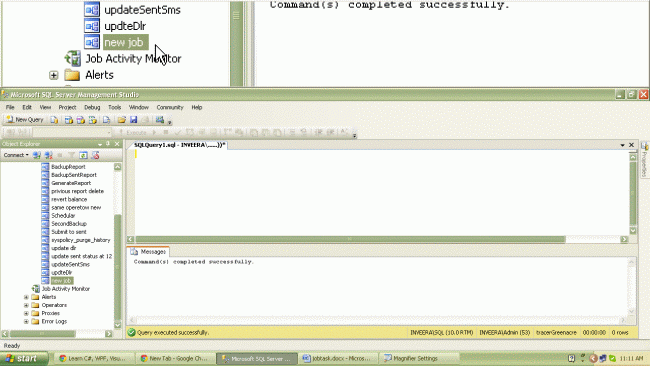Image resolution: width=650 pixels, height=366 pixels.
Task: Open the Window menu
Action: pos(138,107)
